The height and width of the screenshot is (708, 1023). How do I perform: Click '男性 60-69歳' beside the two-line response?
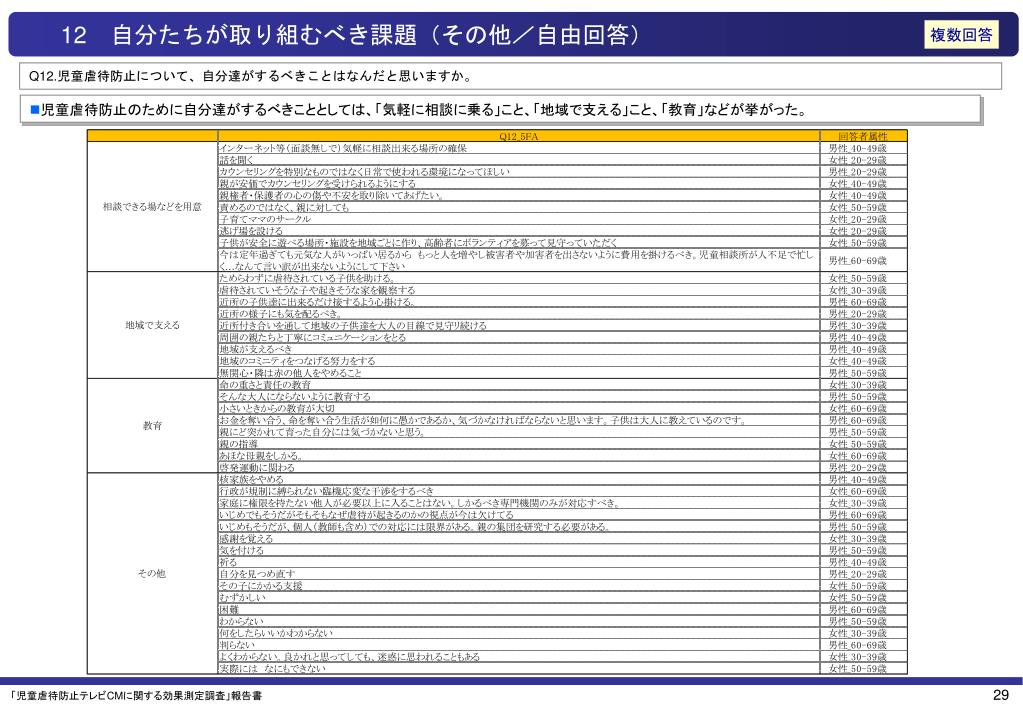coord(857,260)
